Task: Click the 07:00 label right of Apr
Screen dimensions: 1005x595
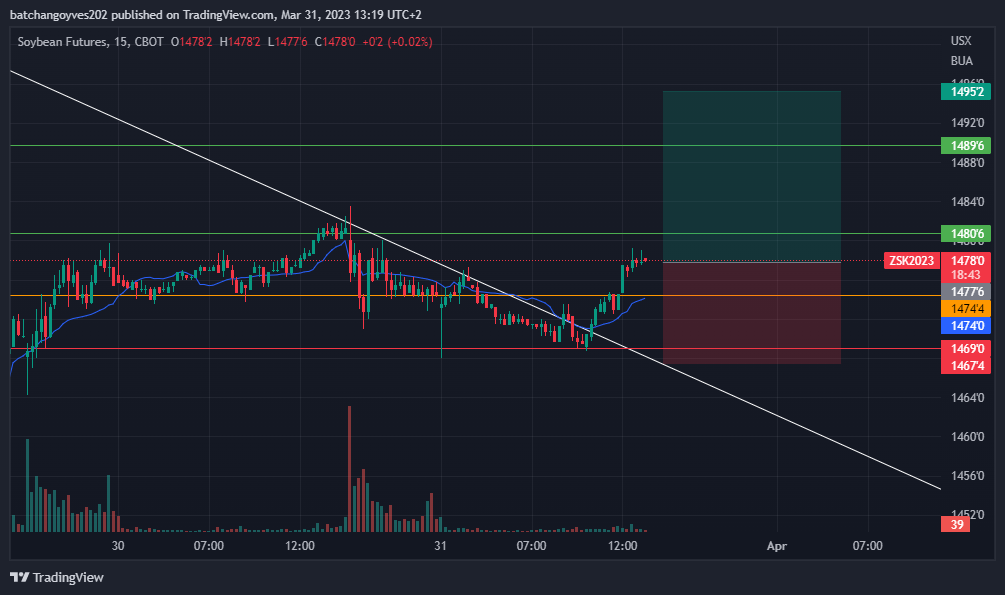Action: [867, 546]
